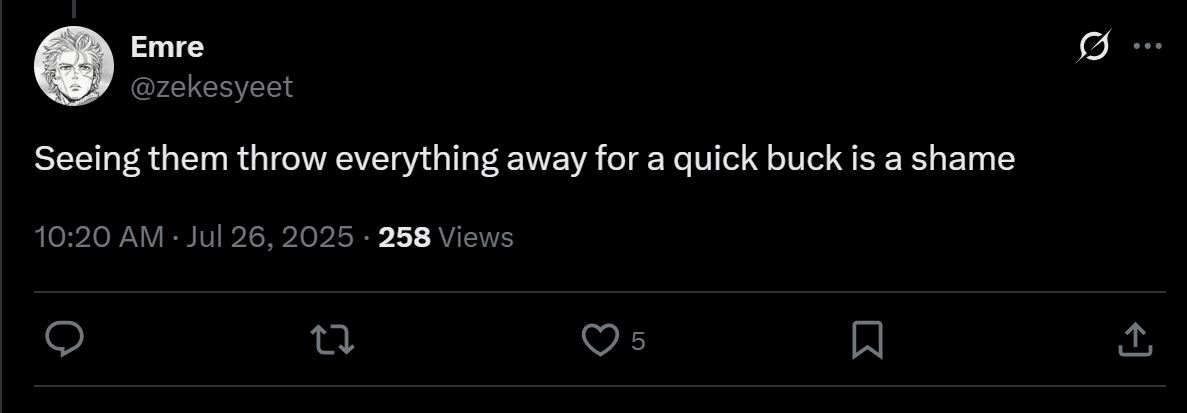The height and width of the screenshot is (413, 1187).
Task: Click the tweet text about a quick buck
Action: [x=524, y=159]
